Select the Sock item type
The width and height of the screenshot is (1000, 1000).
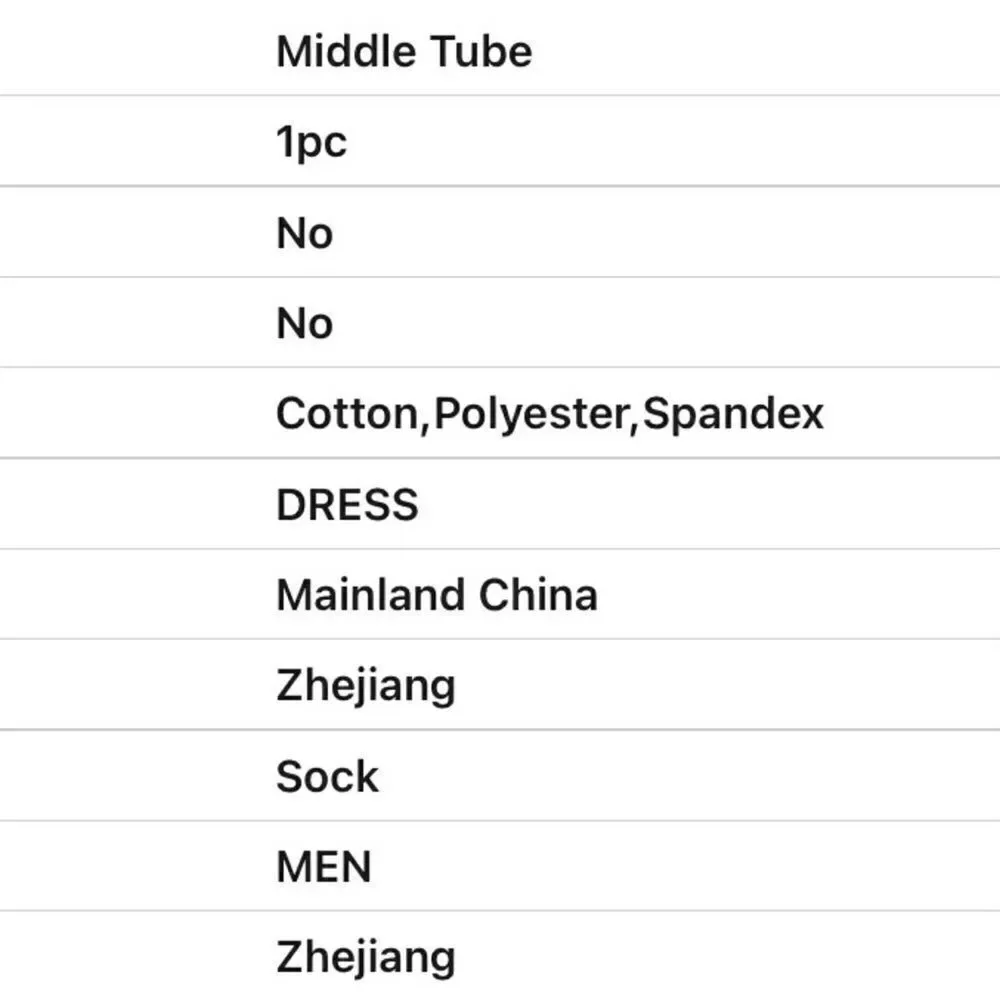[x=328, y=777]
